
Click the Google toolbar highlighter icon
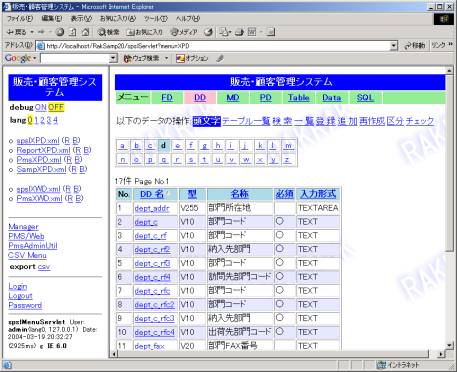[220, 58]
